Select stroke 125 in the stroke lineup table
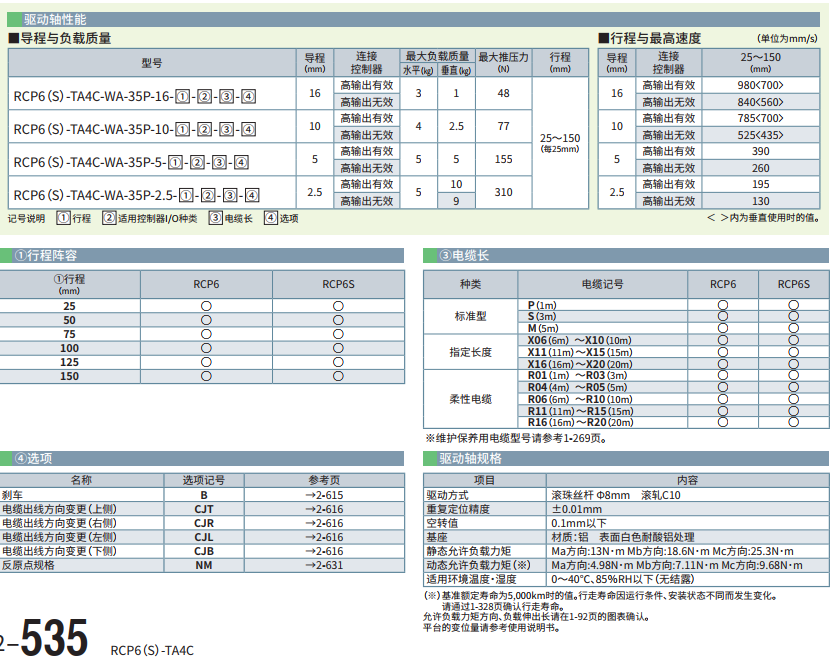This screenshot has width=833, height=657. pos(69,362)
